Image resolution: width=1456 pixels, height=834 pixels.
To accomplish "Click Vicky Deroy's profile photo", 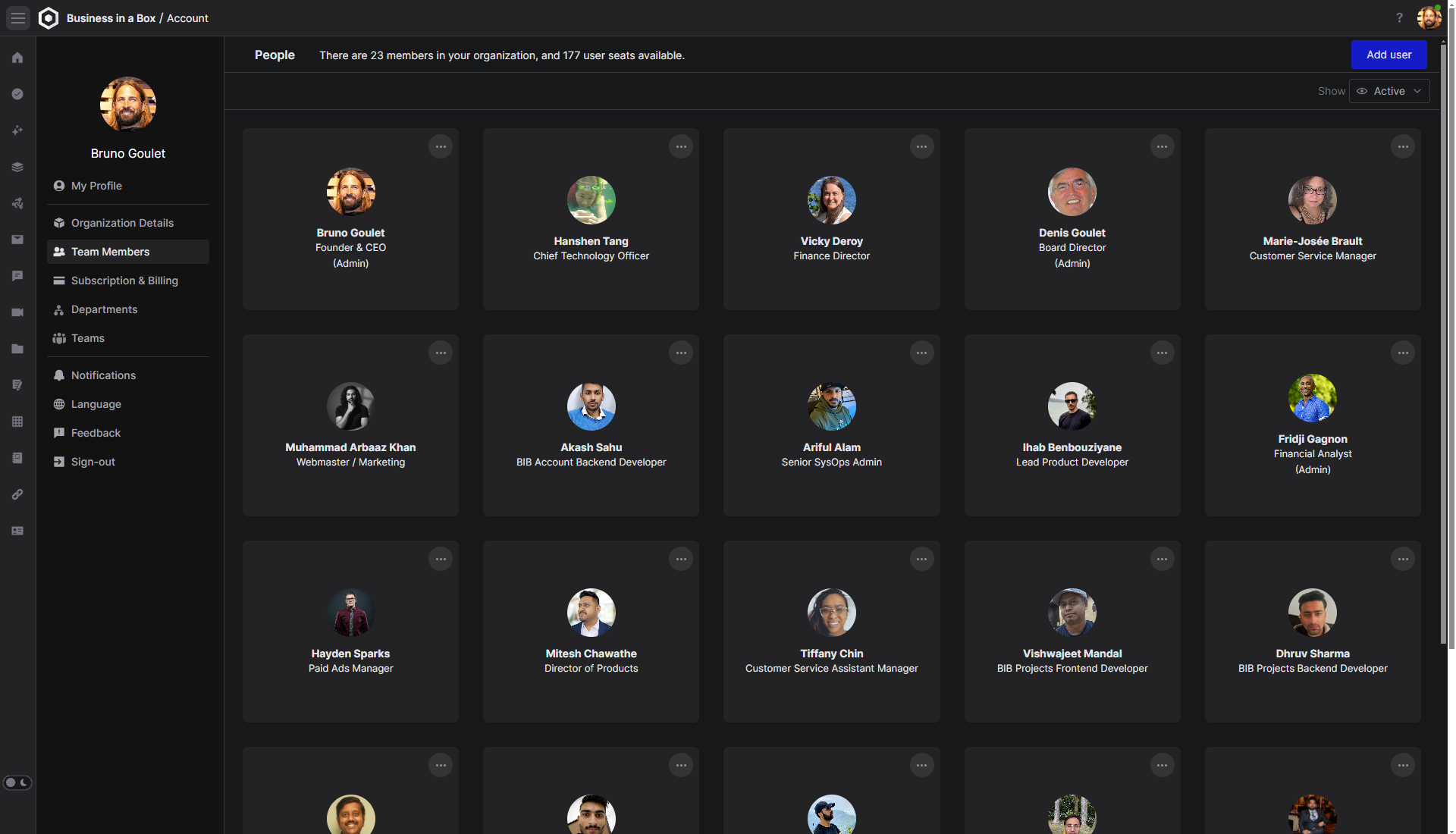I will click(x=831, y=200).
